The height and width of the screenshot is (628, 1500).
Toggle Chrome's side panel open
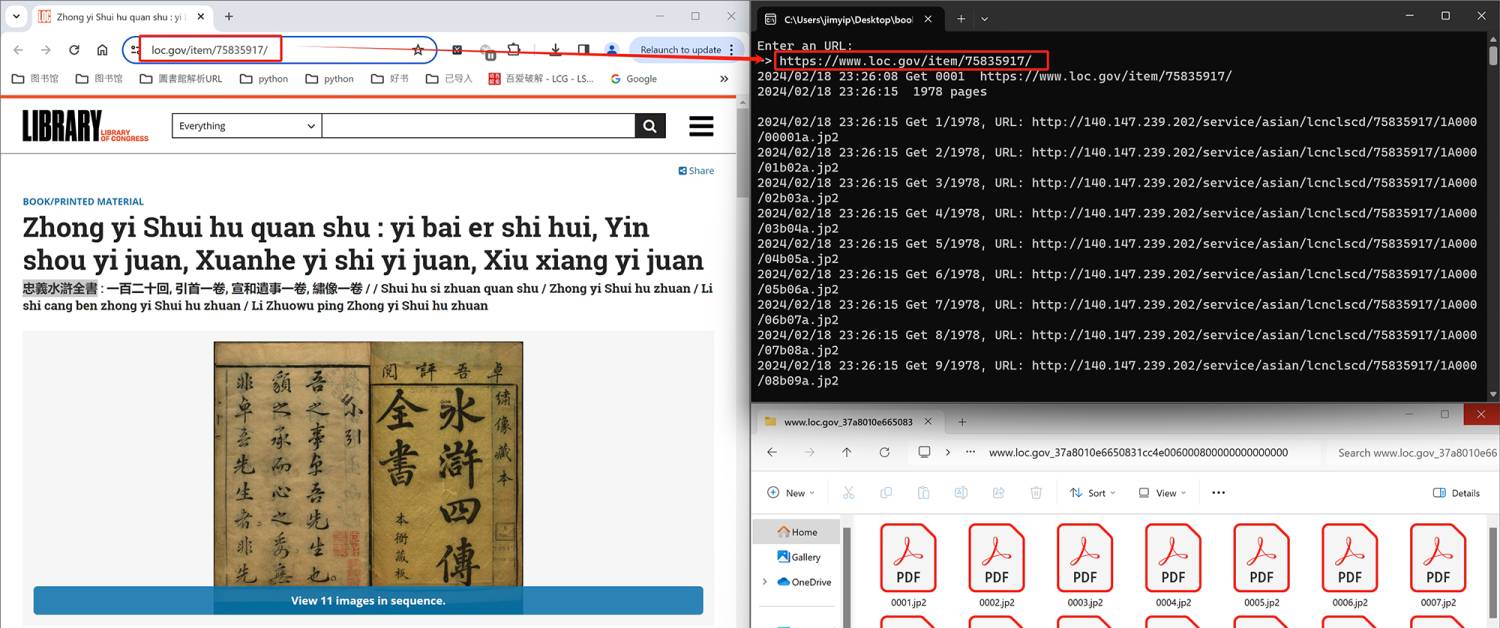tap(583, 48)
